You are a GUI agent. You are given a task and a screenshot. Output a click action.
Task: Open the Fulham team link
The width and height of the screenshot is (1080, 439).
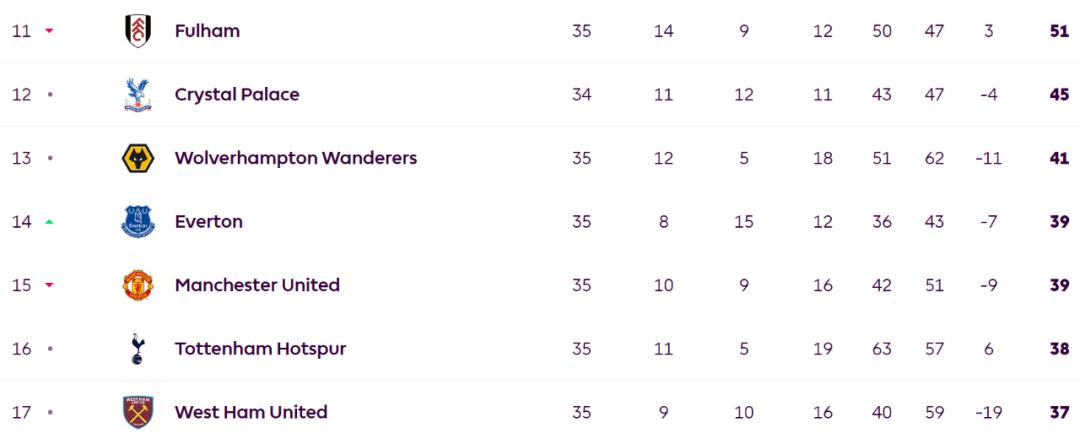[x=207, y=31]
